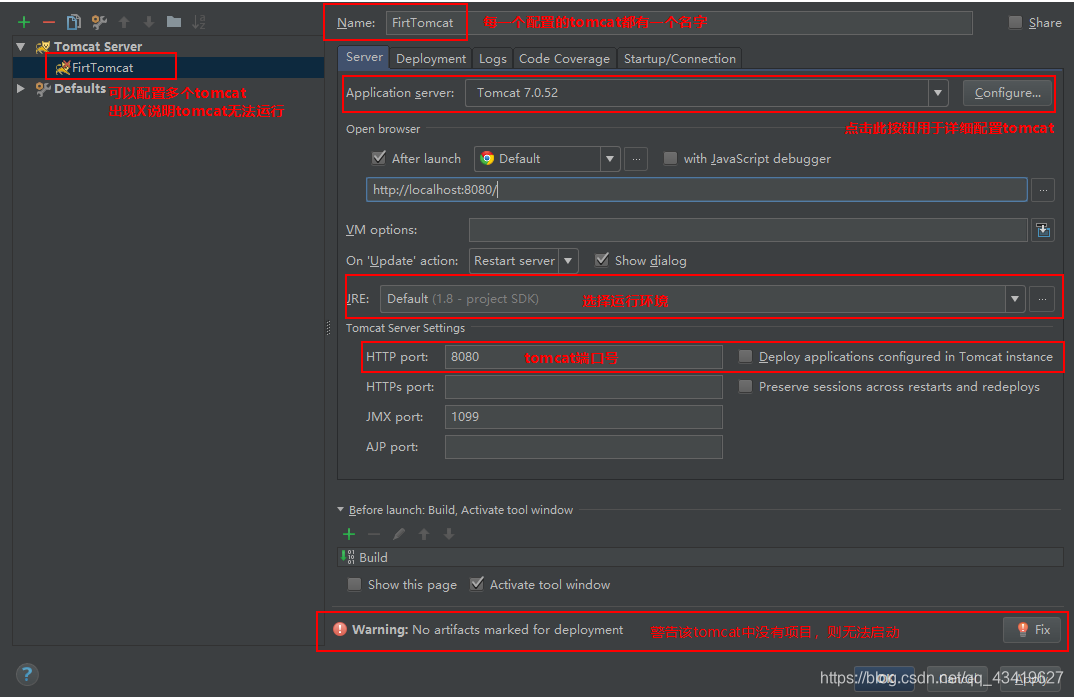Viewport: 1074px width, 697px height.
Task: Collapse the Before launch section
Action: (340, 509)
